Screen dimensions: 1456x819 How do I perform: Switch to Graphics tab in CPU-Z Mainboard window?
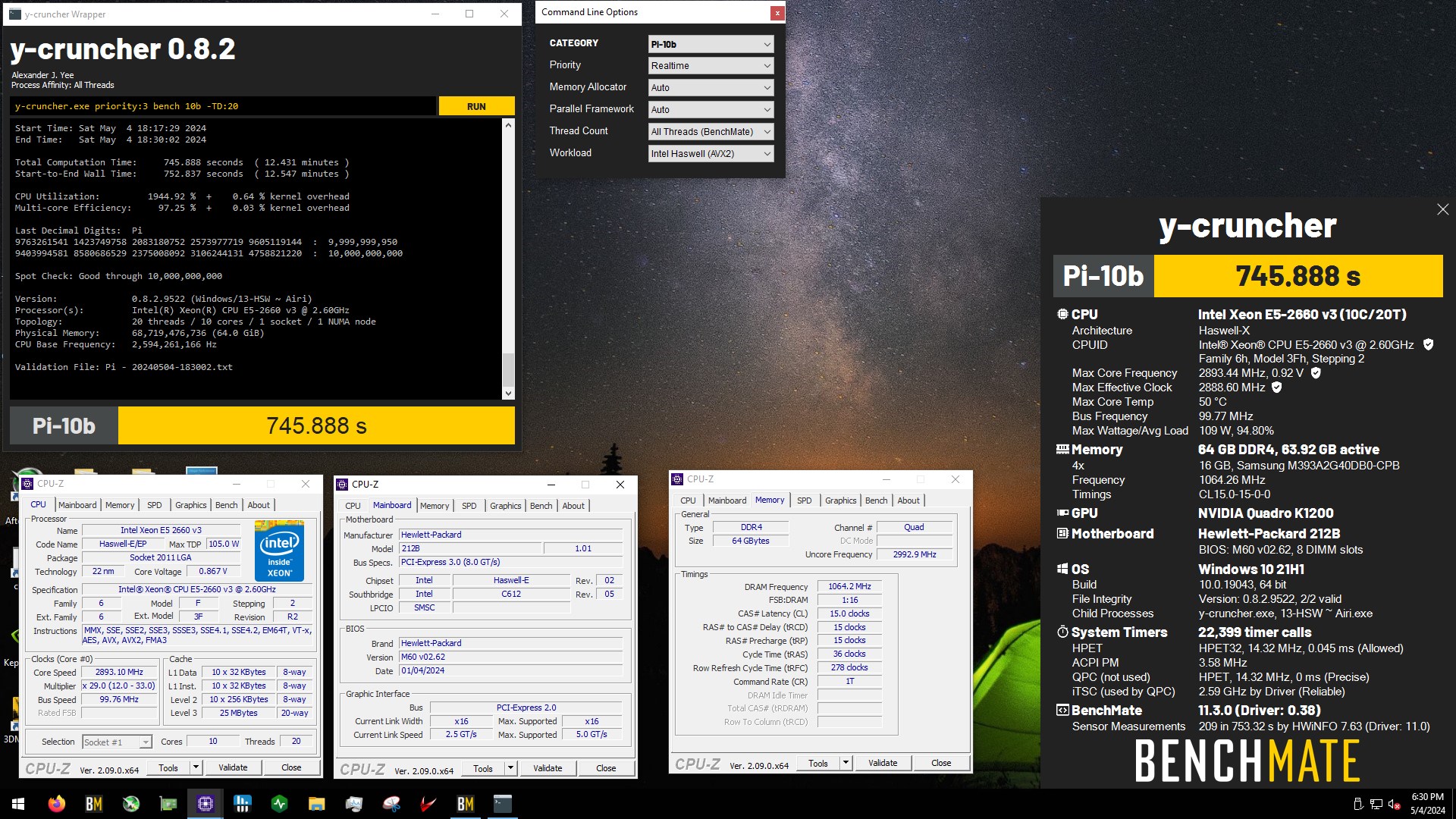[x=505, y=506]
